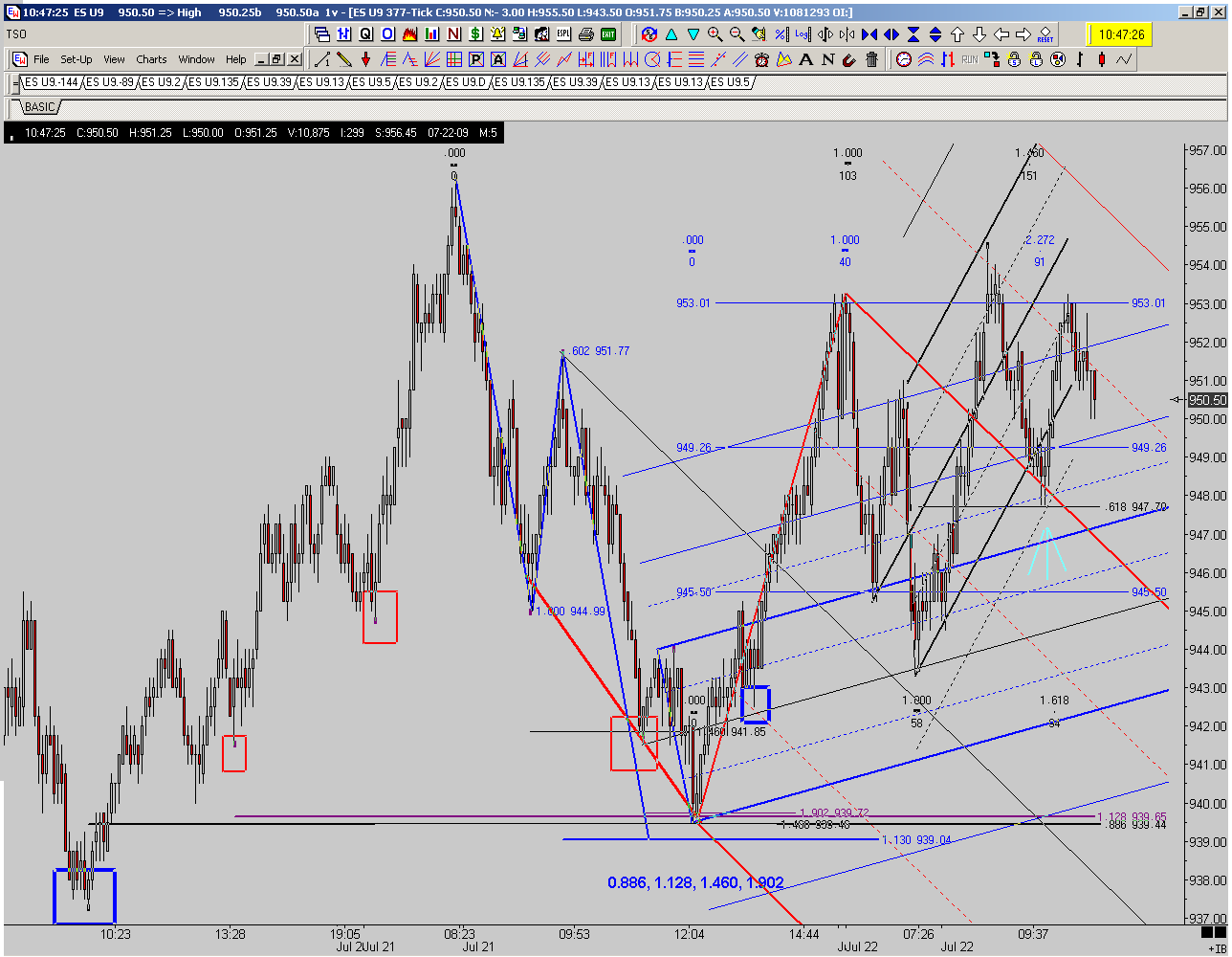The image size is (1232, 957).
Task: Click the trash can delete icon
Action: [872, 59]
